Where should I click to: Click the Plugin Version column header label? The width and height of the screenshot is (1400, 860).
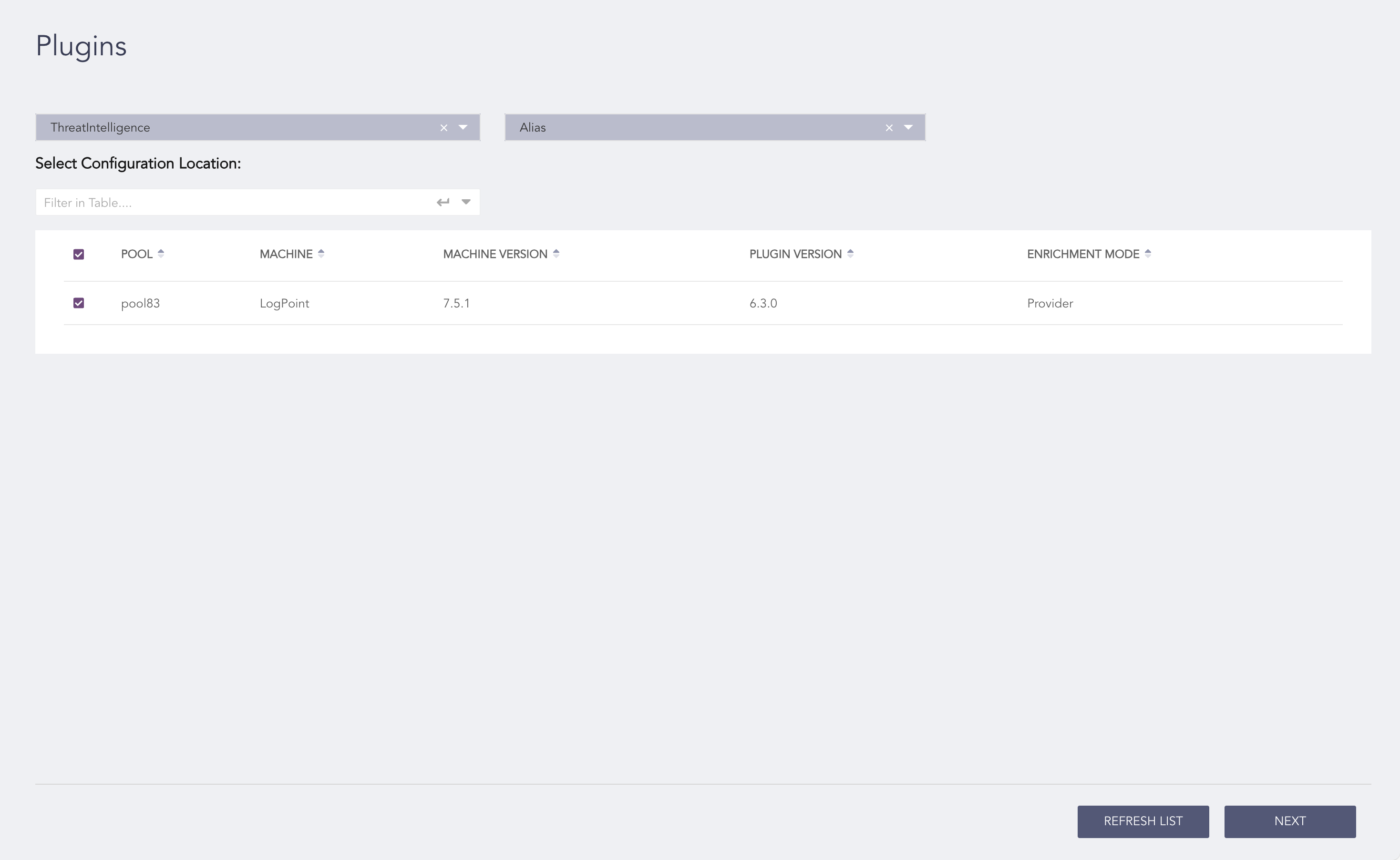tap(795, 254)
